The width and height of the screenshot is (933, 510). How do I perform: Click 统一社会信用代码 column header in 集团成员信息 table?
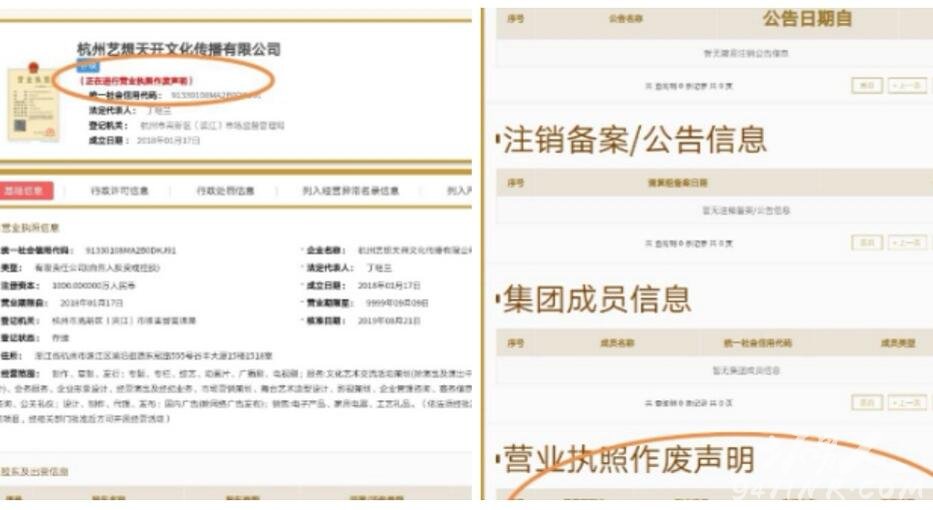(757, 343)
